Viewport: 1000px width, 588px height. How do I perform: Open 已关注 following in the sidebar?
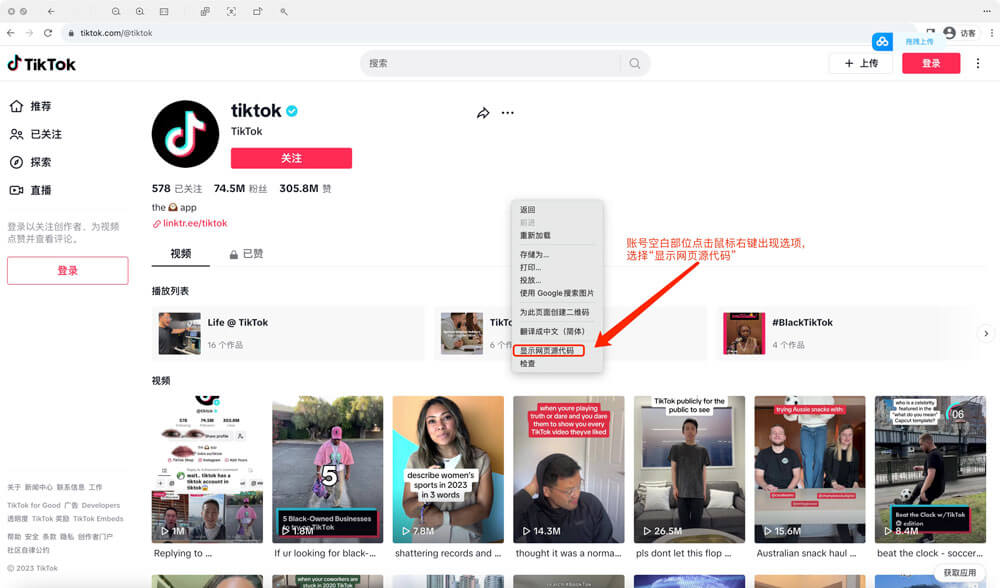point(36,134)
